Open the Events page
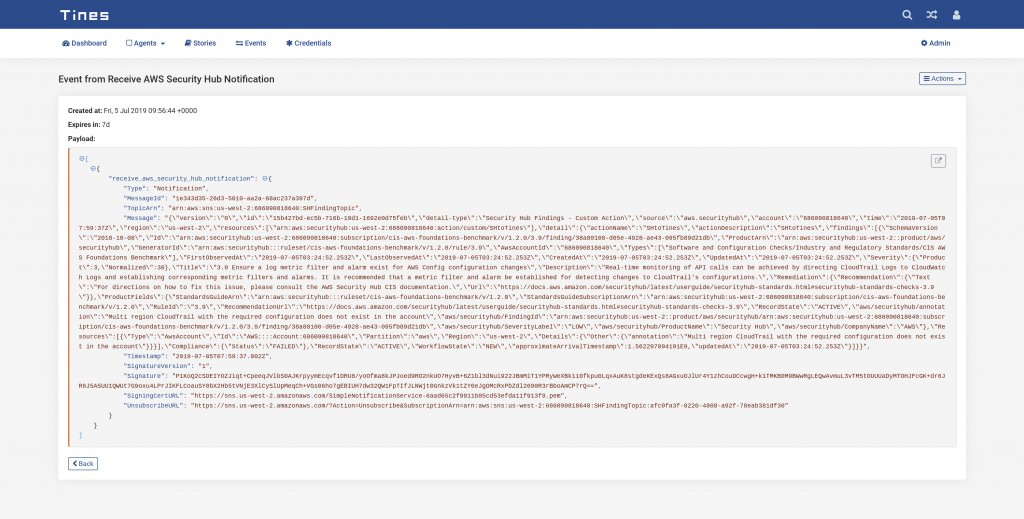Image resolution: width=1024 pixels, height=519 pixels. [251, 43]
